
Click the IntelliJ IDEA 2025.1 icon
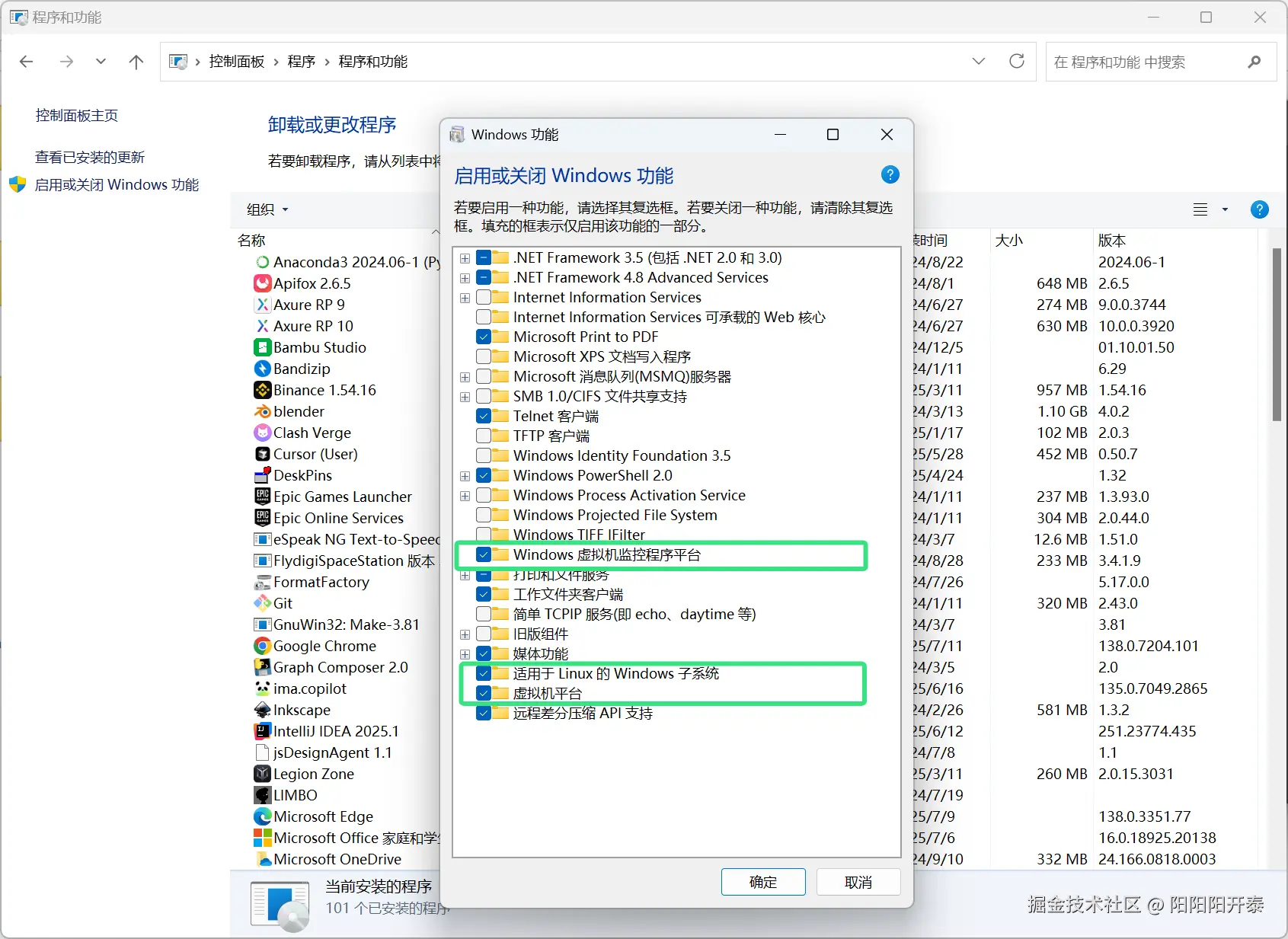[x=262, y=731]
